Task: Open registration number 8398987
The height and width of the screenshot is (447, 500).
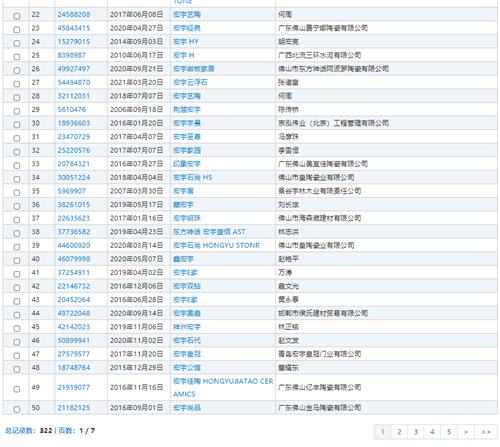Action: (x=71, y=55)
